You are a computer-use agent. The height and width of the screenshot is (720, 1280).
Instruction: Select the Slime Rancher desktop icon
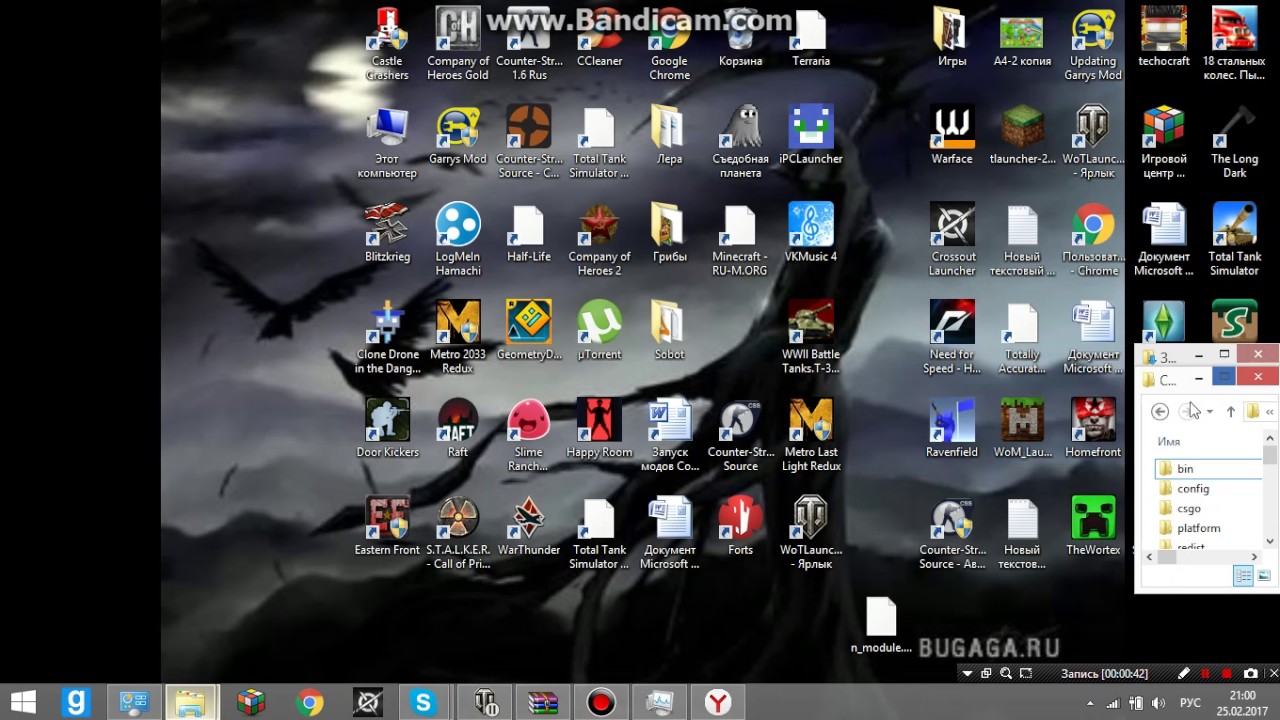pyautogui.click(x=528, y=435)
